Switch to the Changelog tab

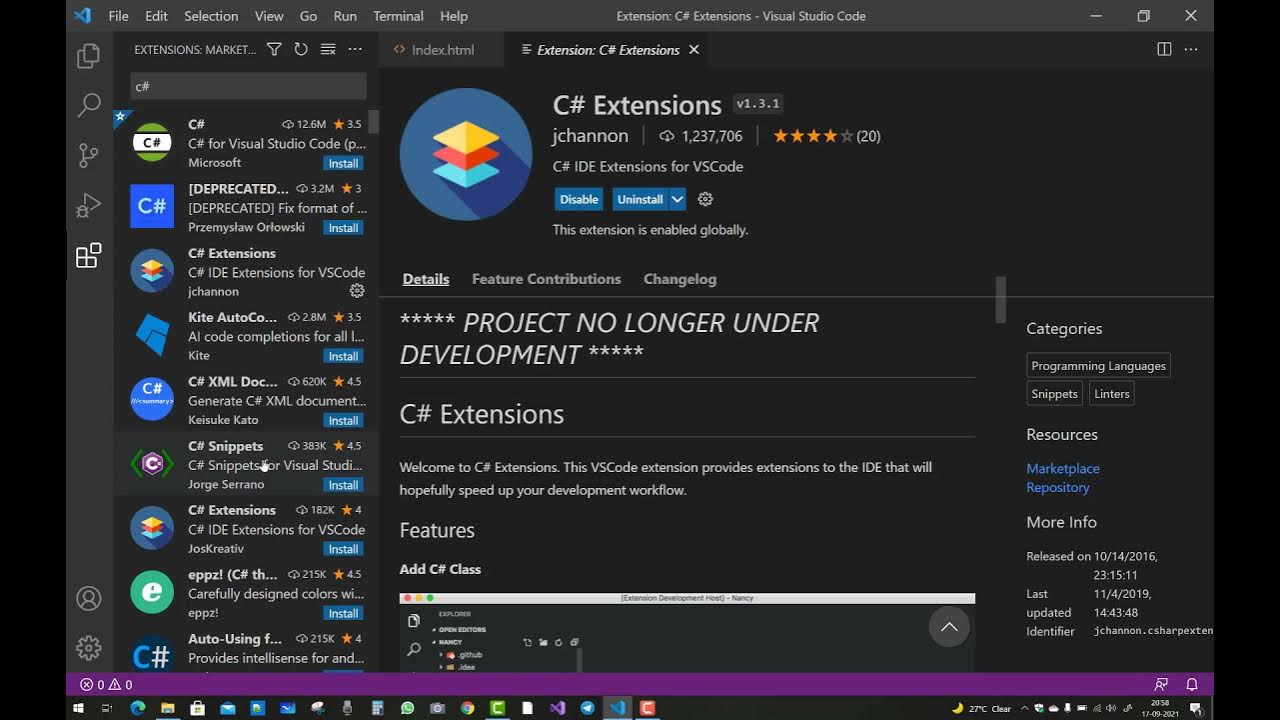[680, 279]
